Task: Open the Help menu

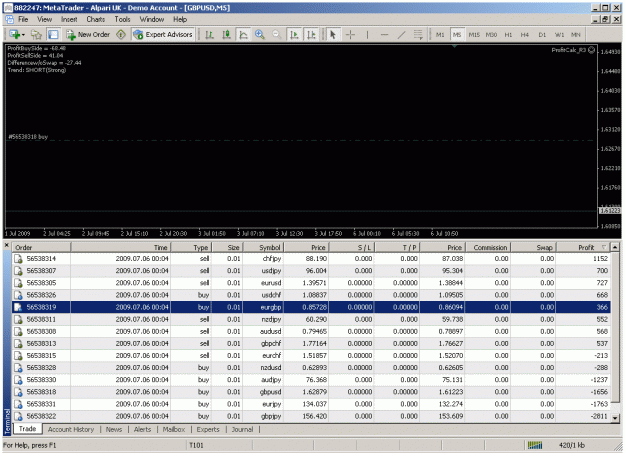Action: (x=180, y=19)
